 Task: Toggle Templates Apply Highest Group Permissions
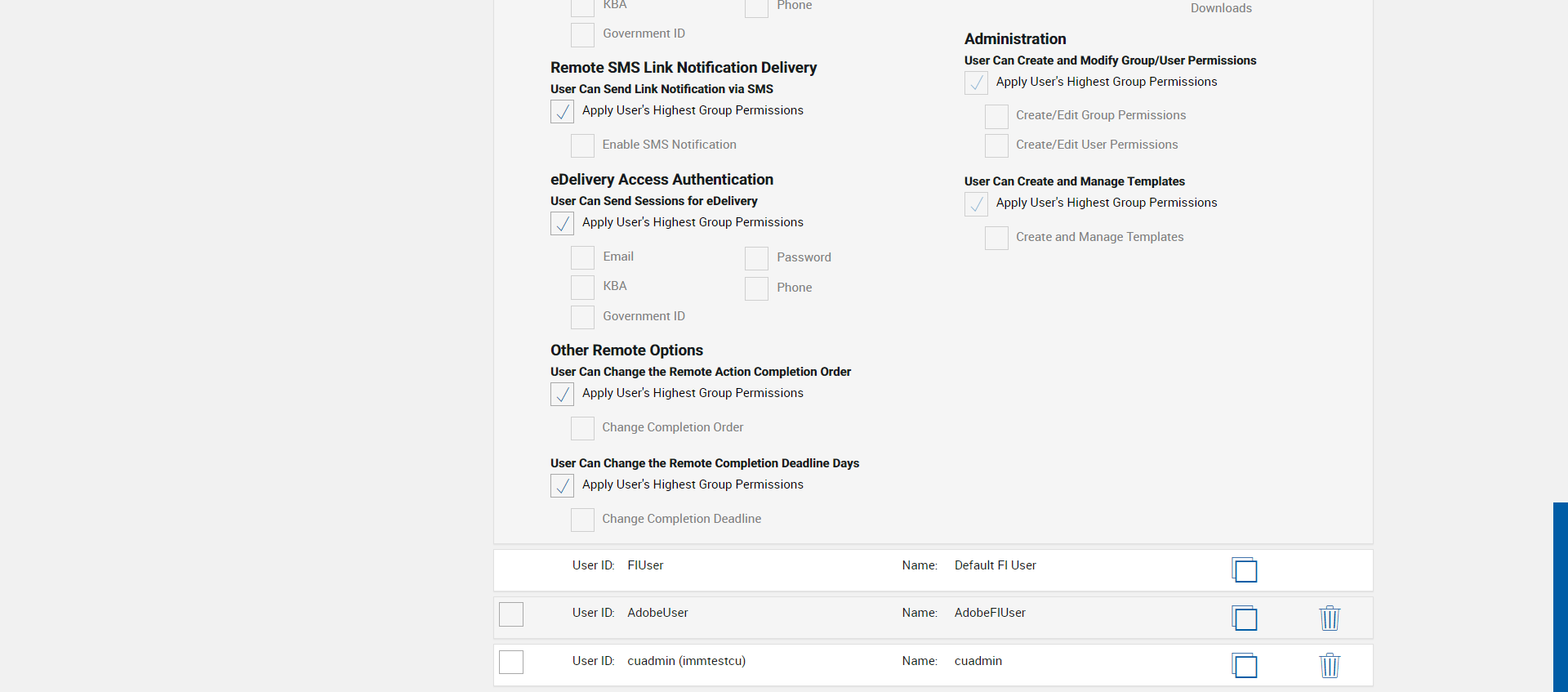(976, 203)
